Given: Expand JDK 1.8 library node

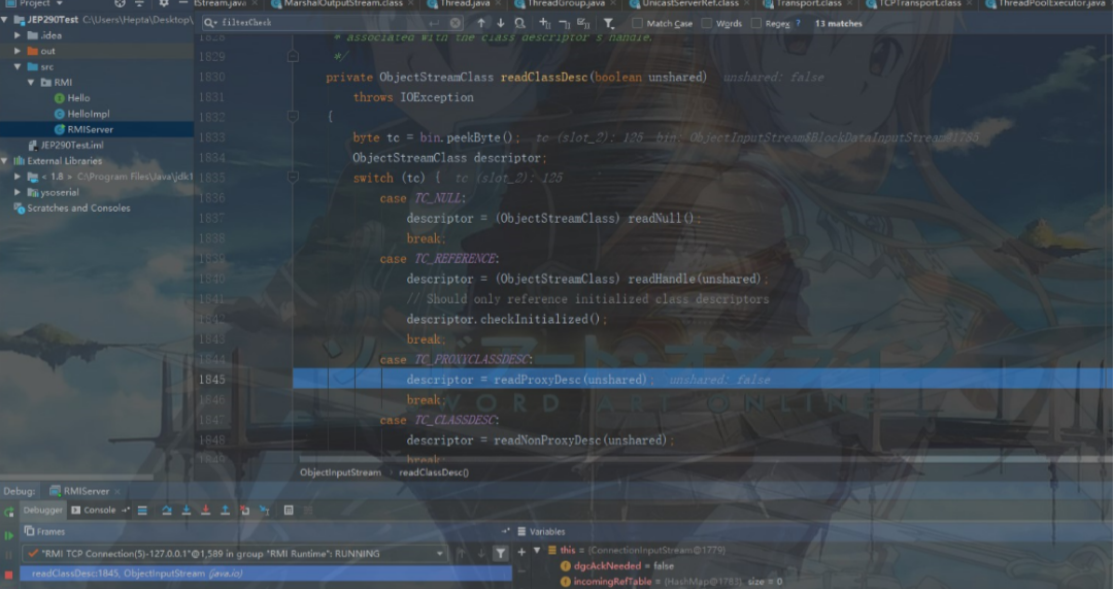Looking at the screenshot, I should pyautogui.click(x=18, y=177).
